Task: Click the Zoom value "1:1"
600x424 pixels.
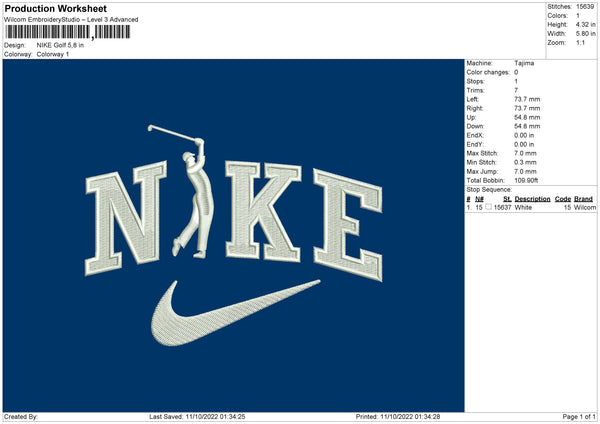Action: pyautogui.click(x=580, y=42)
